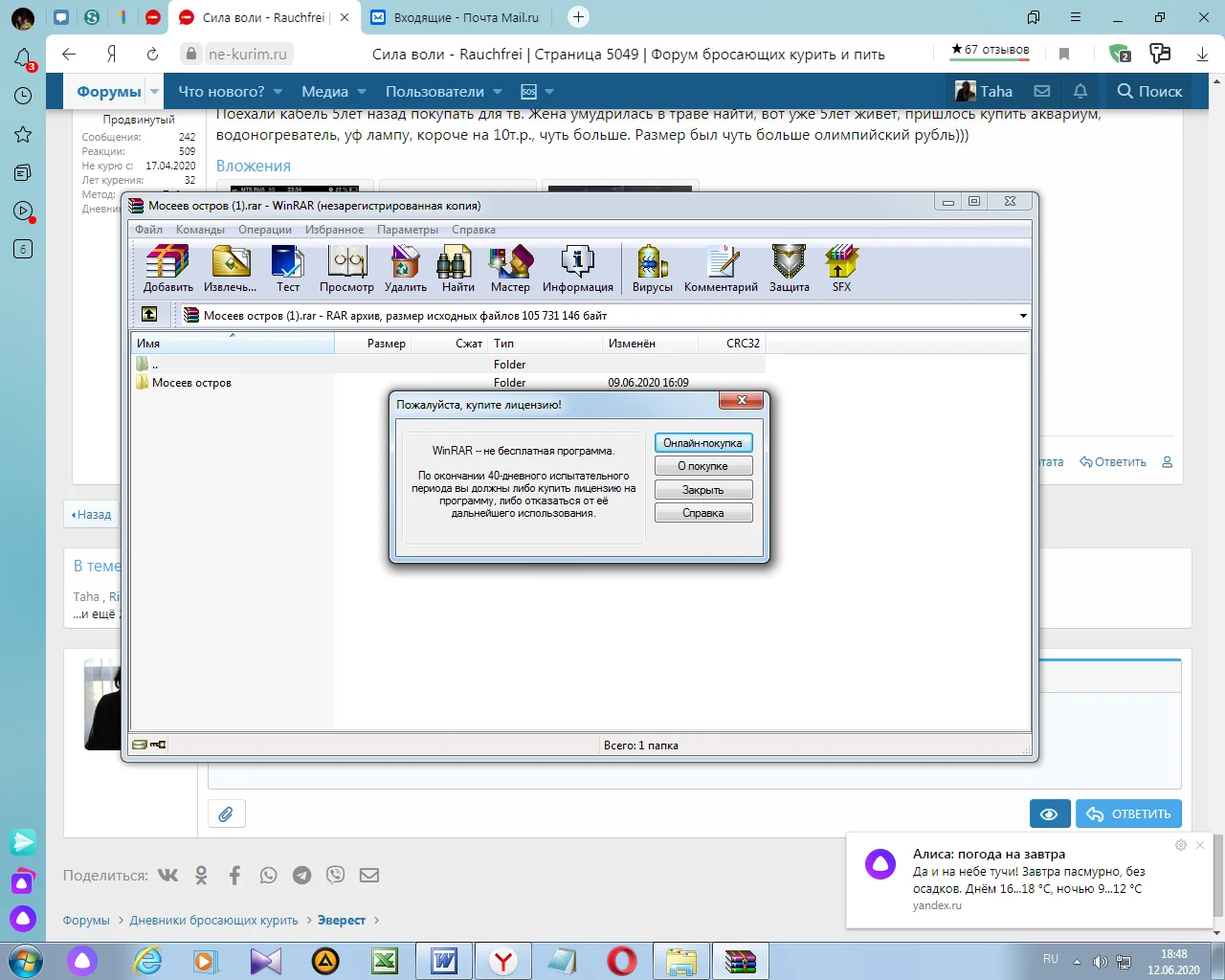The width and height of the screenshot is (1225, 980).
Task: Open the Операции menu
Action: click(x=265, y=230)
